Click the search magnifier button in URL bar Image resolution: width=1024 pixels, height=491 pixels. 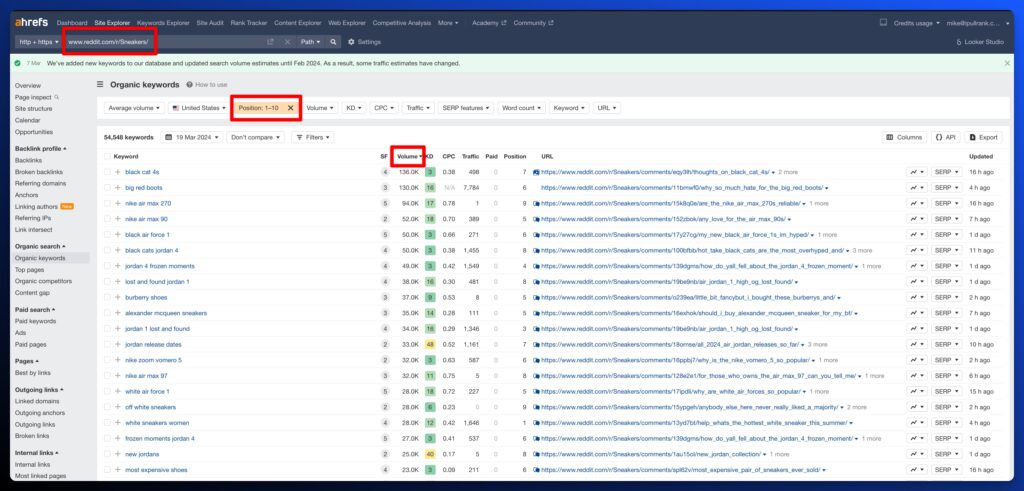click(334, 42)
